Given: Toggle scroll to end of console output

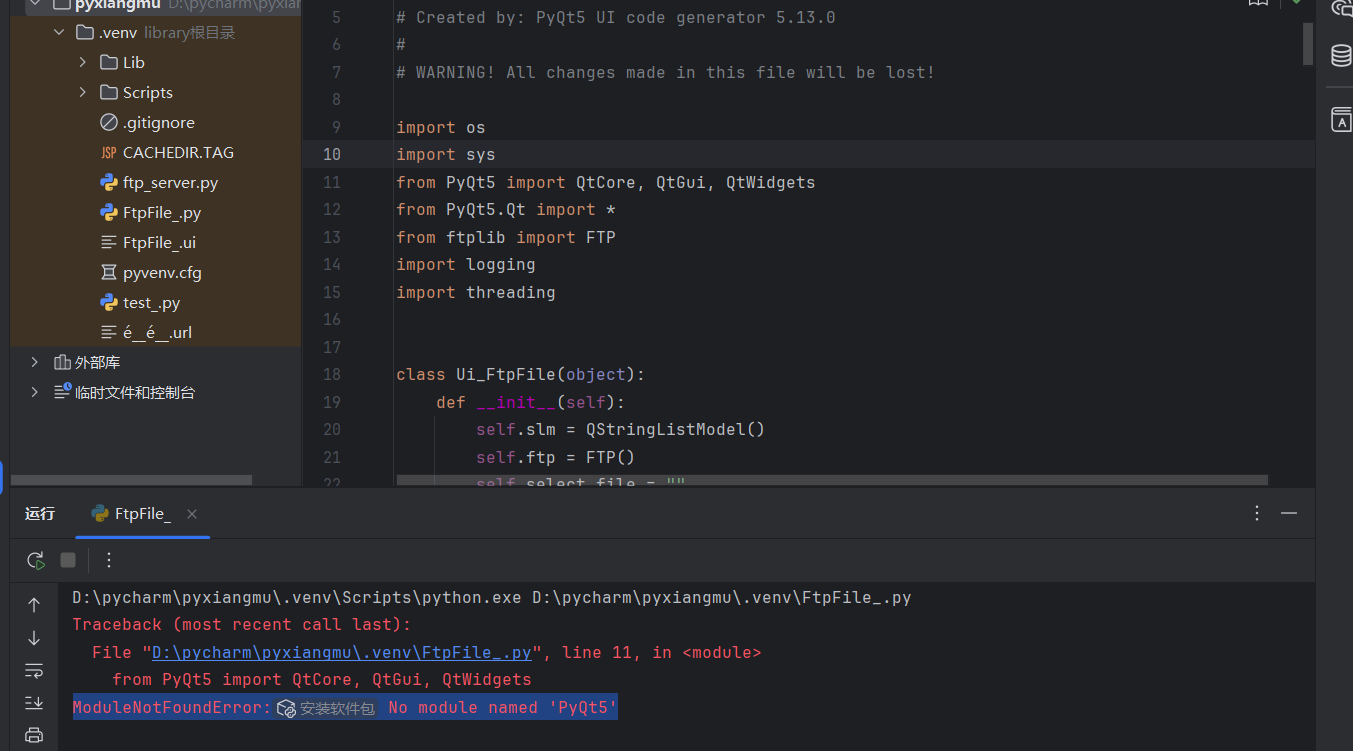Looking at the screenshot, I should 34,702.
